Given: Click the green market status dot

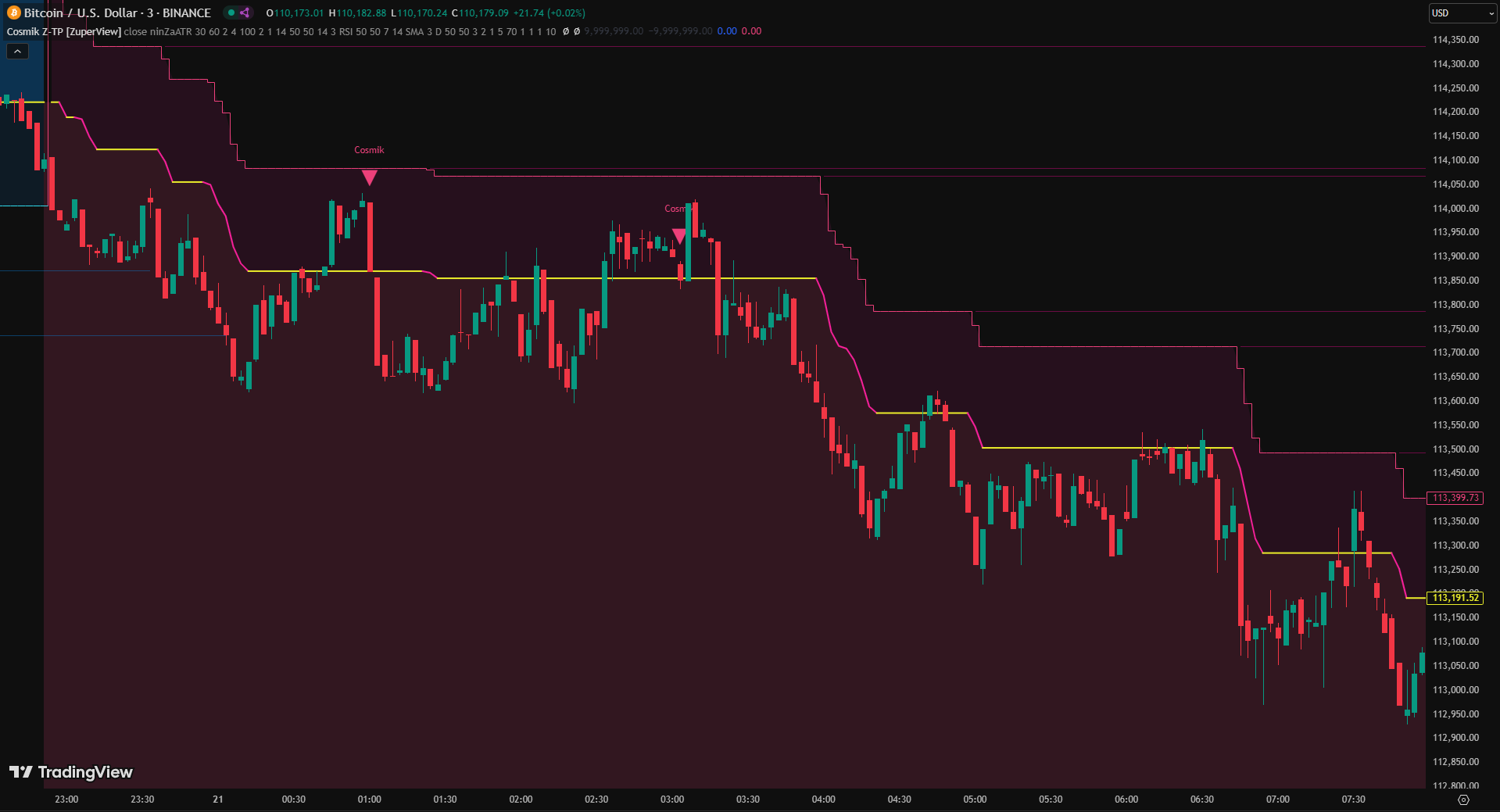Looking at the screenshot, I should click(x=231, y=13).
